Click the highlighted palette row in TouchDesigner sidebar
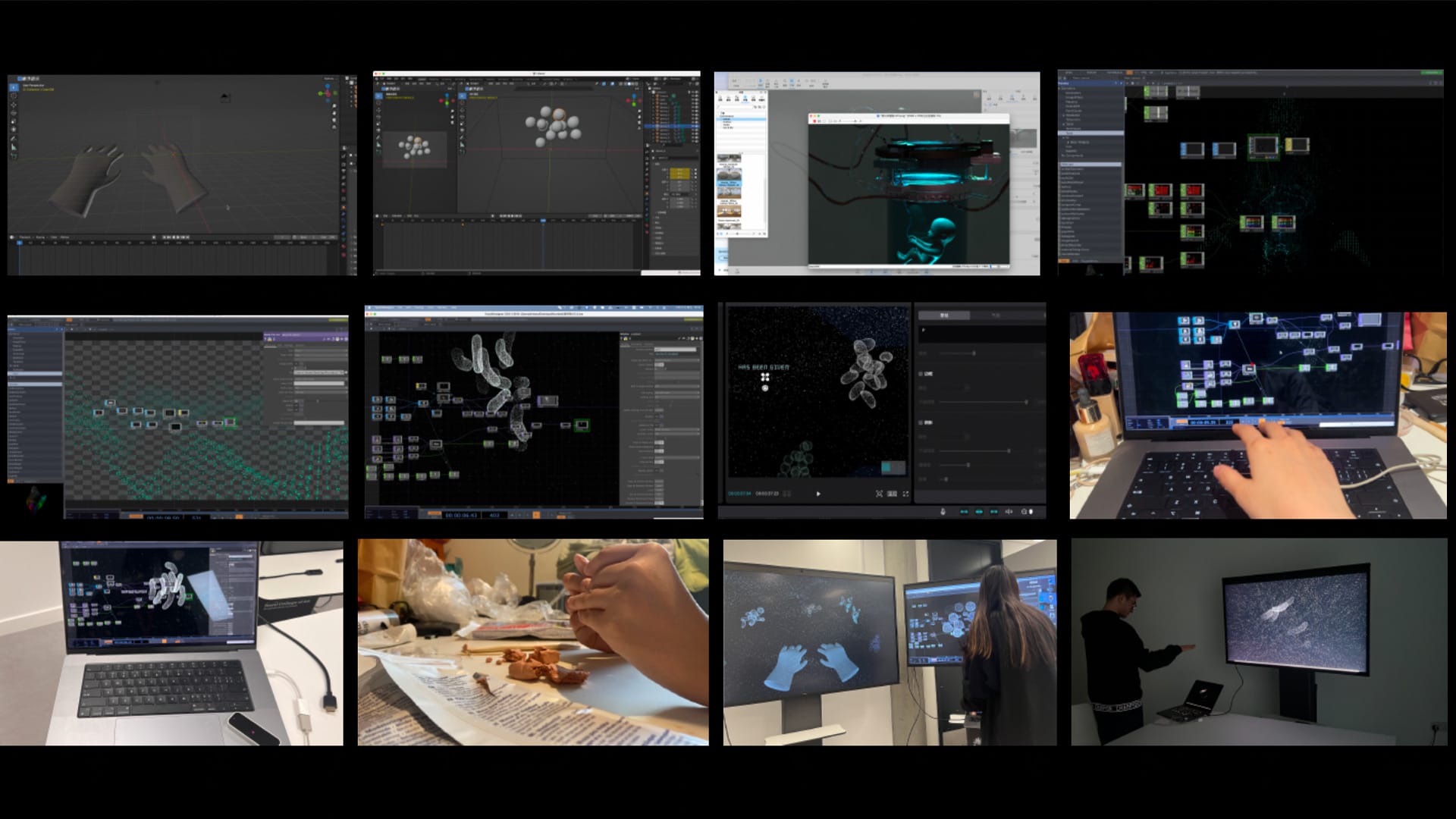 tap(1091, 133)
